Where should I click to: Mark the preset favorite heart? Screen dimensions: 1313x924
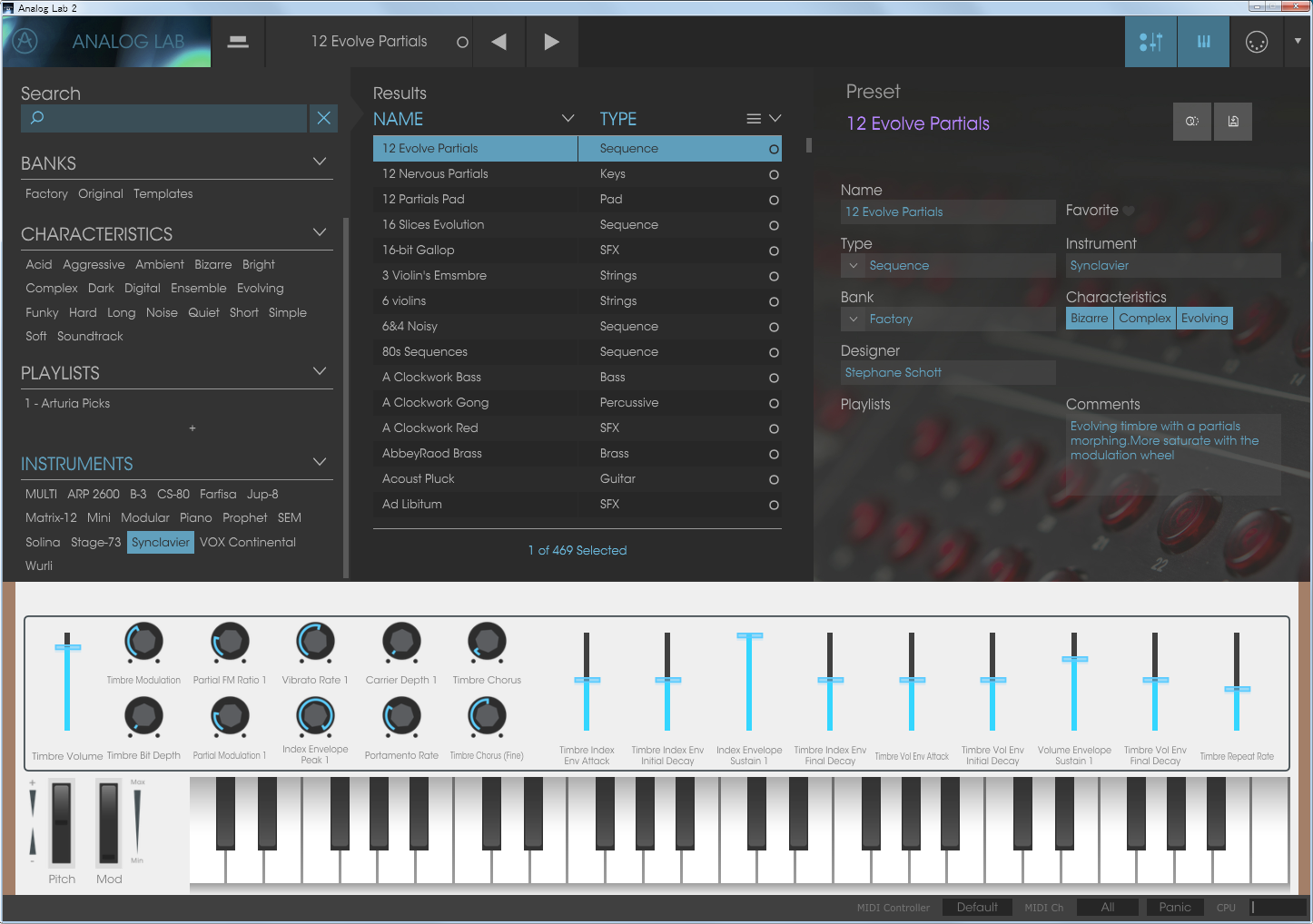[x=1129, y=211]
